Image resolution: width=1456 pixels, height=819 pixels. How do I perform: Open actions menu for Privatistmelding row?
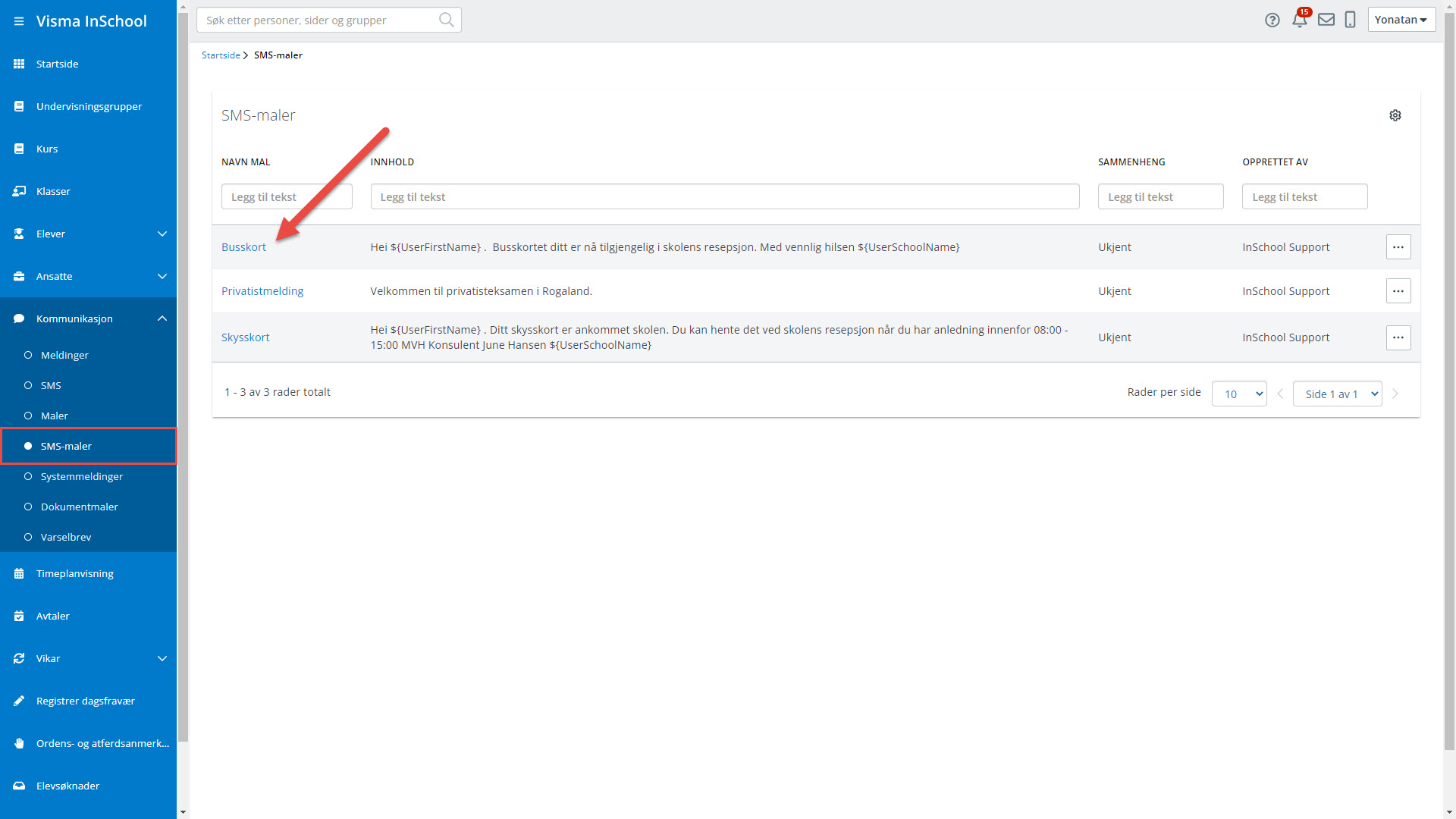coord(1398,291)
